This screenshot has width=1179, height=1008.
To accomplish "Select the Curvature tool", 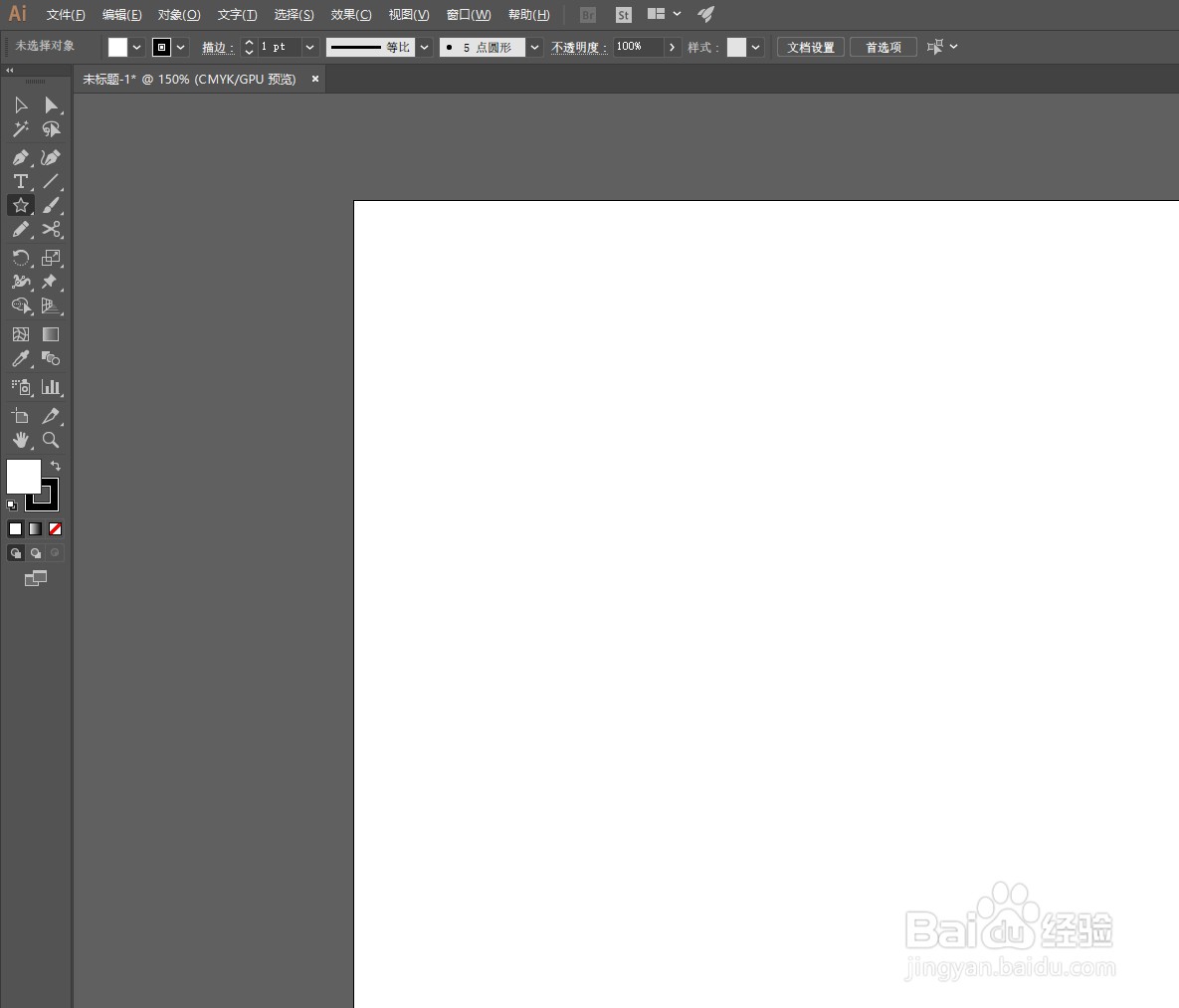I will click(x=51, y=157).
